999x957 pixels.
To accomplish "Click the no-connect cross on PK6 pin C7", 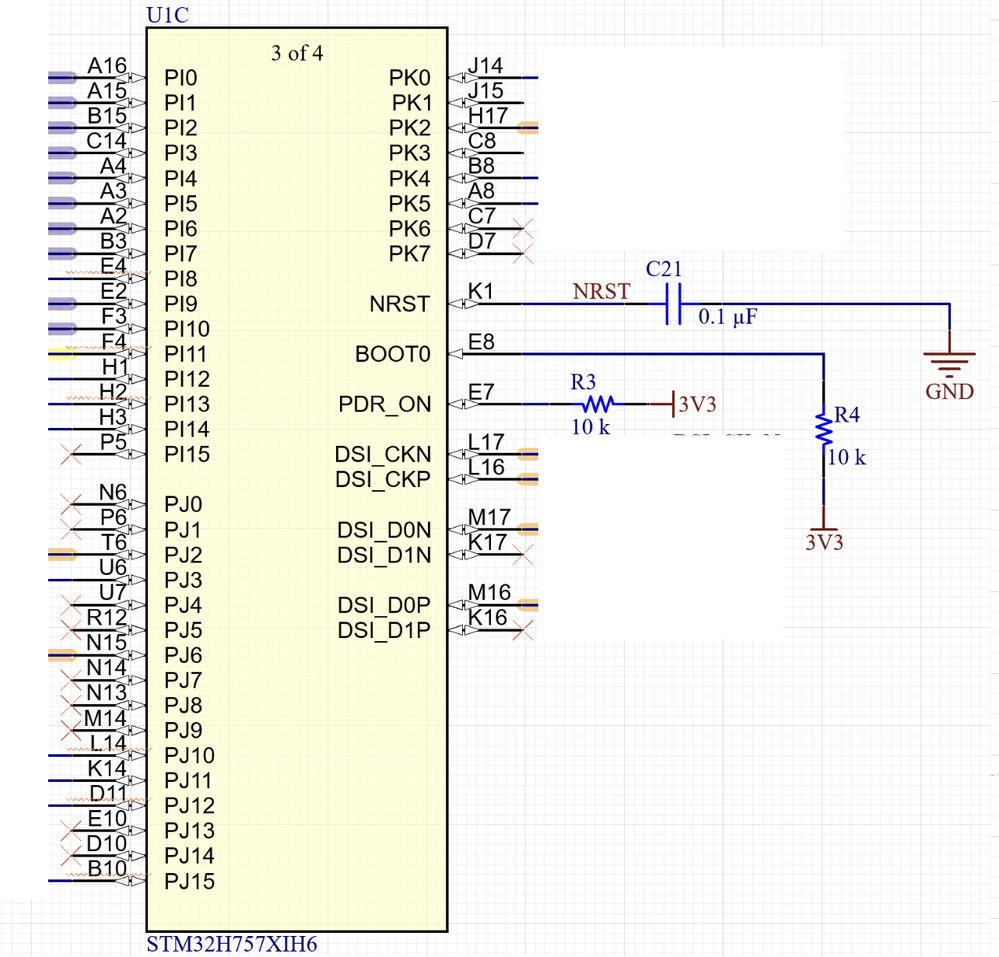I will 522,228.
